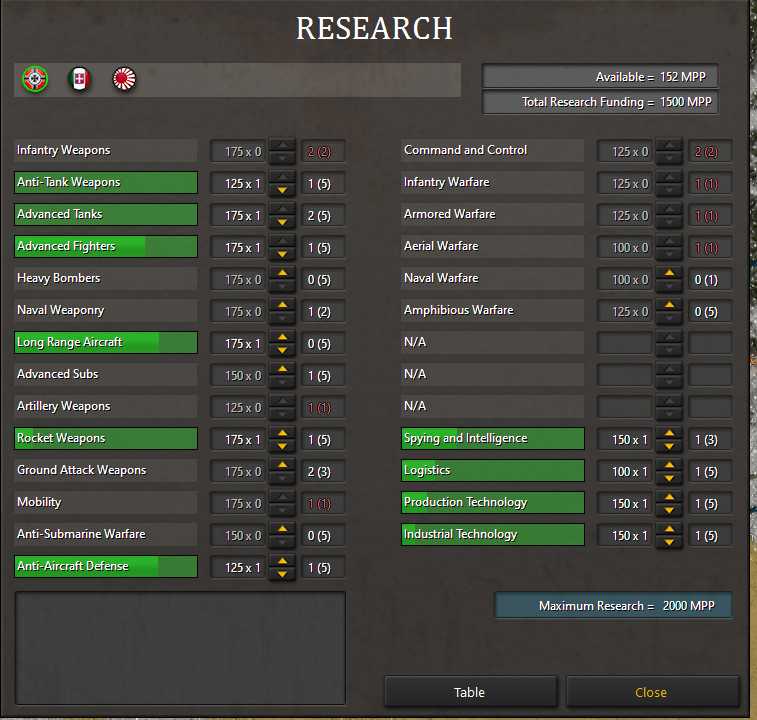Click the Available = 152 MPP field
The width and height of the screenshot is (757, 720).
(x=600, y=77)
